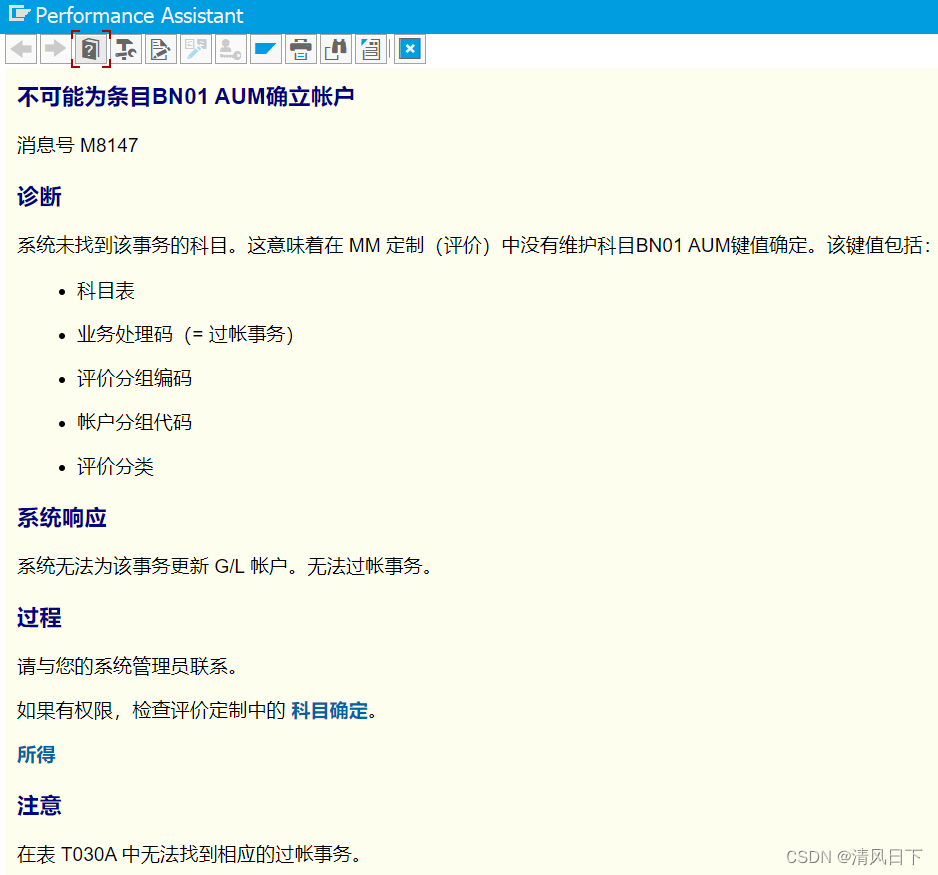Viewport: 938px width, 875px height.
Task: Select the blue flag display icon
Action: [x=265, y=49]
